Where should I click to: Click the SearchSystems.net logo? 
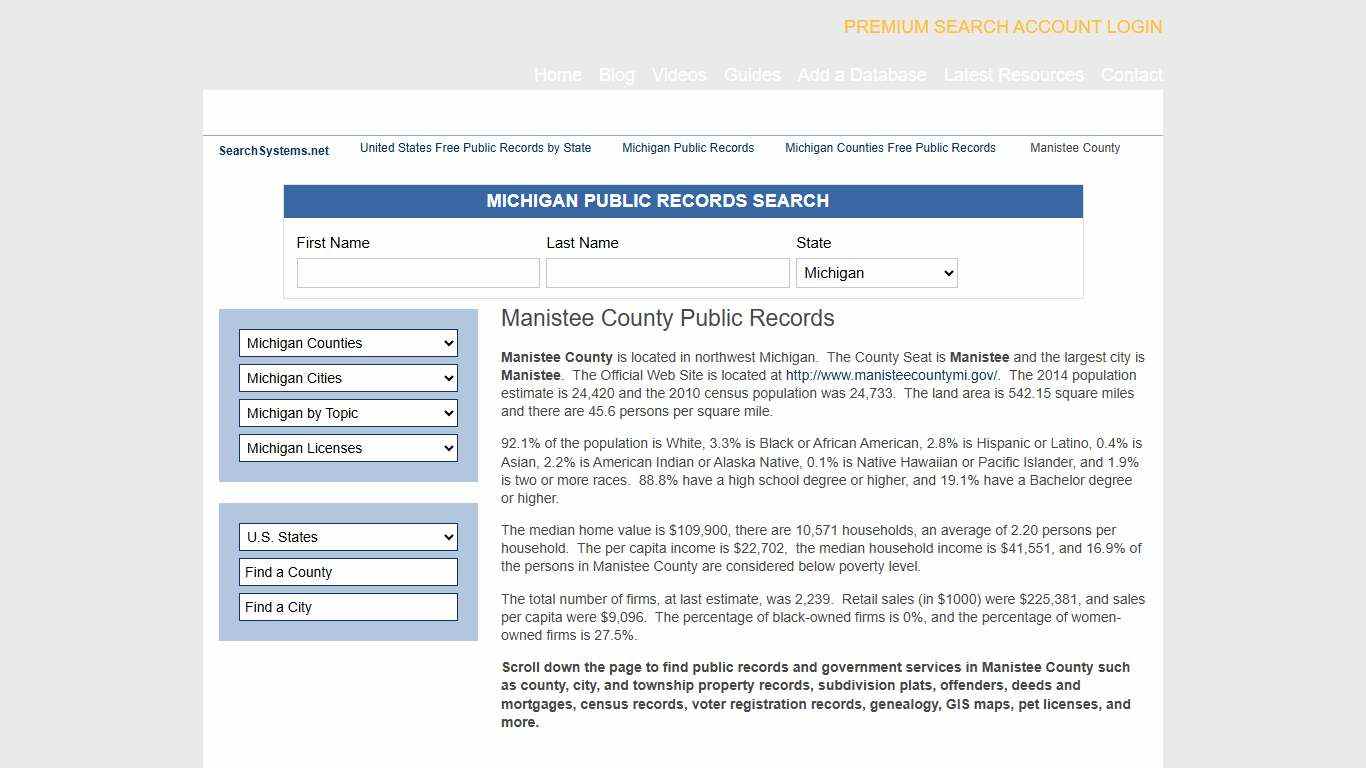[273, 151]
